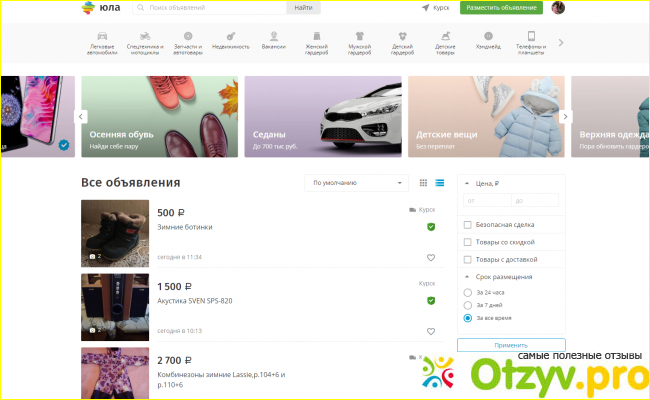Click the Юла logo icon
The image size is (650, 400).
pos(90,8)
